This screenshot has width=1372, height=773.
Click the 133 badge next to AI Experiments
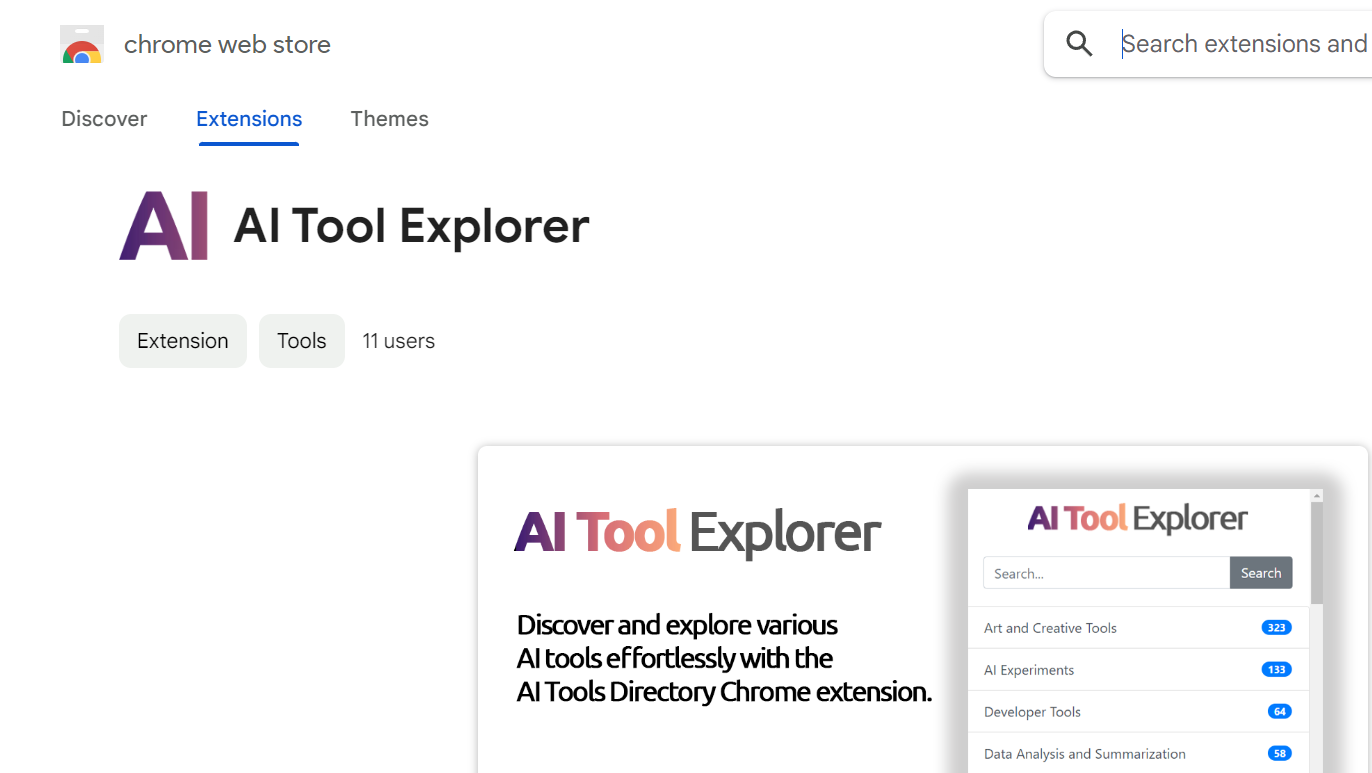click(x=1276, y=669)
